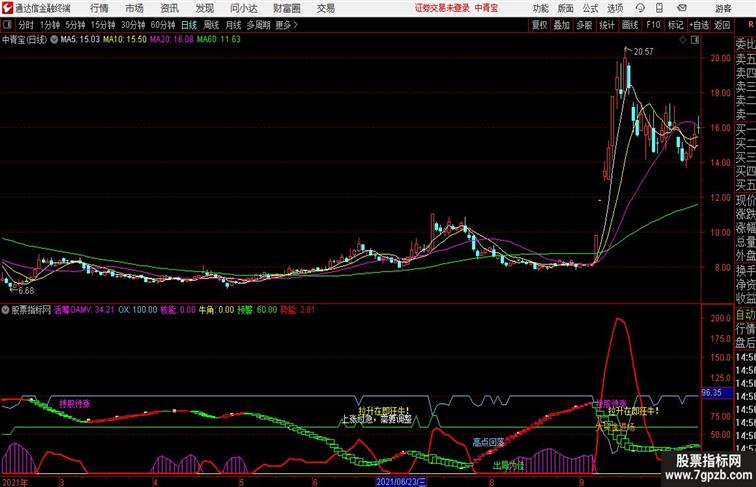
Task: Click the 复权 adjustment button
Action: pos(540,25)
